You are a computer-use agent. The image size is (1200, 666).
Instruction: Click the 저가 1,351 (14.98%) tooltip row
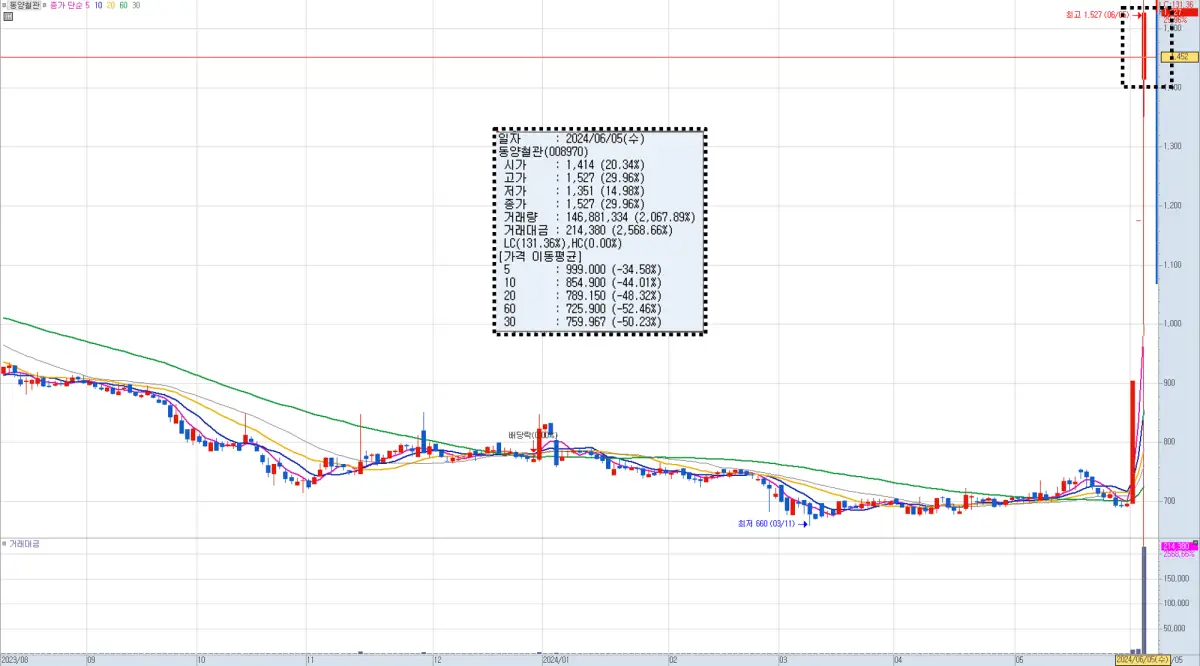[572, 191]
